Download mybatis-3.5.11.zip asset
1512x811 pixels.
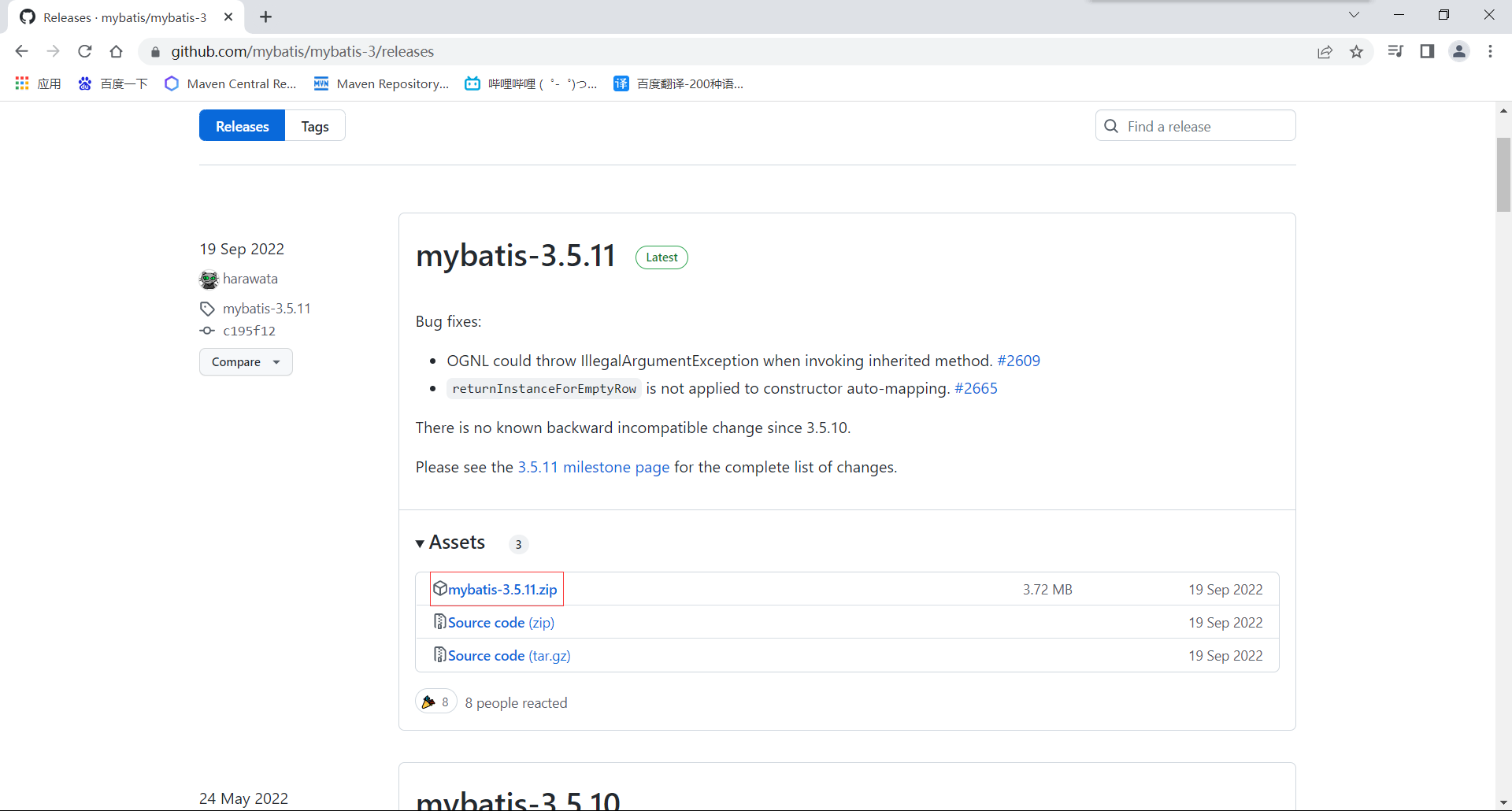click(x=502, y=589)
